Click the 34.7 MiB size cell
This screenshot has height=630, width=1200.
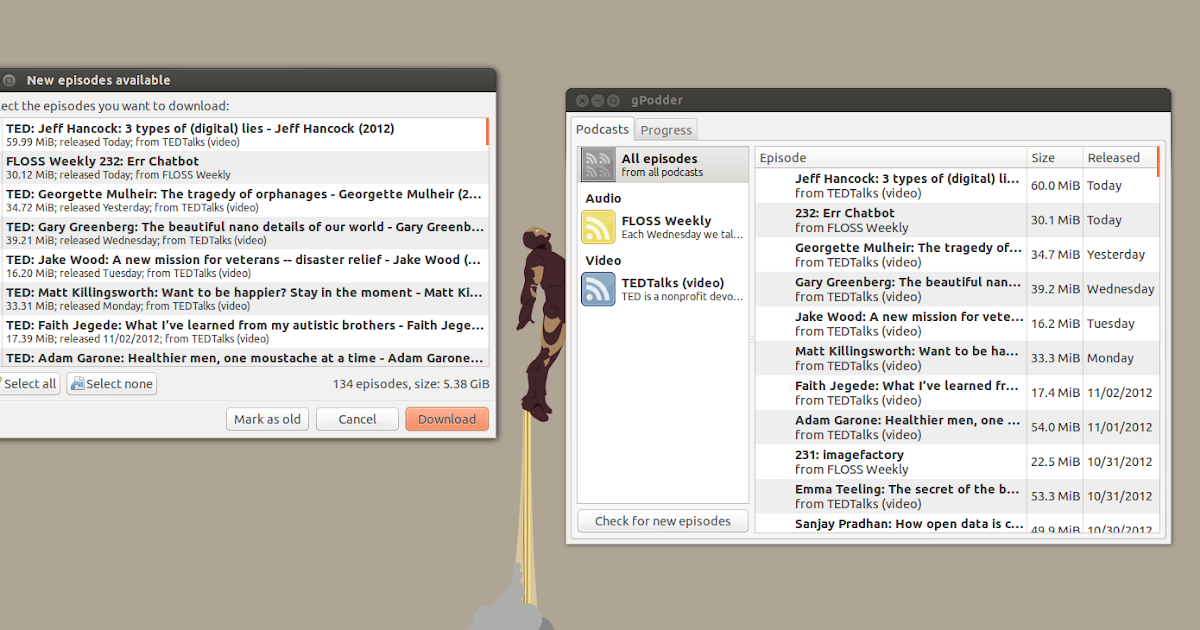[x=1055, y=255]
